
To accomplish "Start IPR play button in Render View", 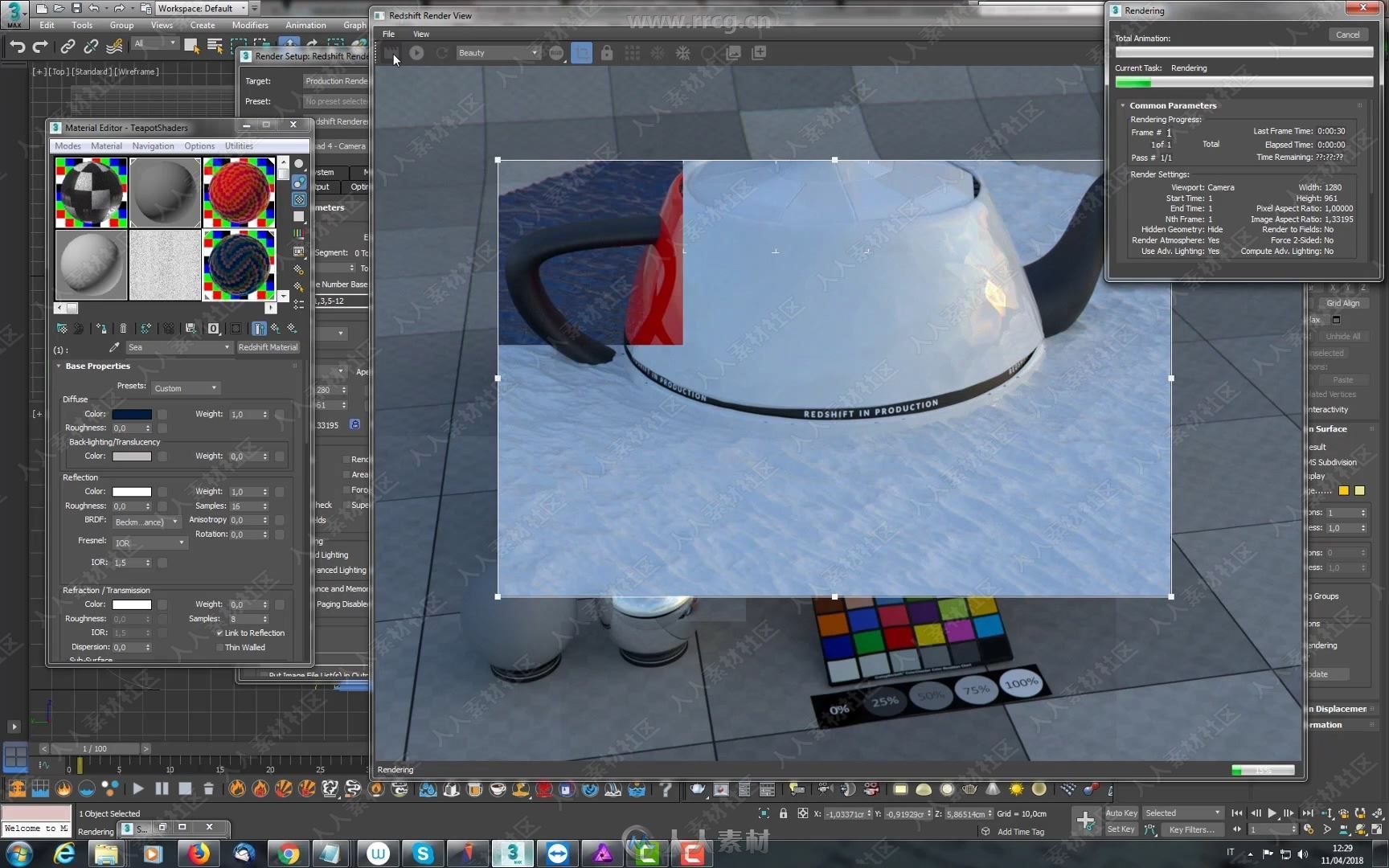I will pos(416,53).
